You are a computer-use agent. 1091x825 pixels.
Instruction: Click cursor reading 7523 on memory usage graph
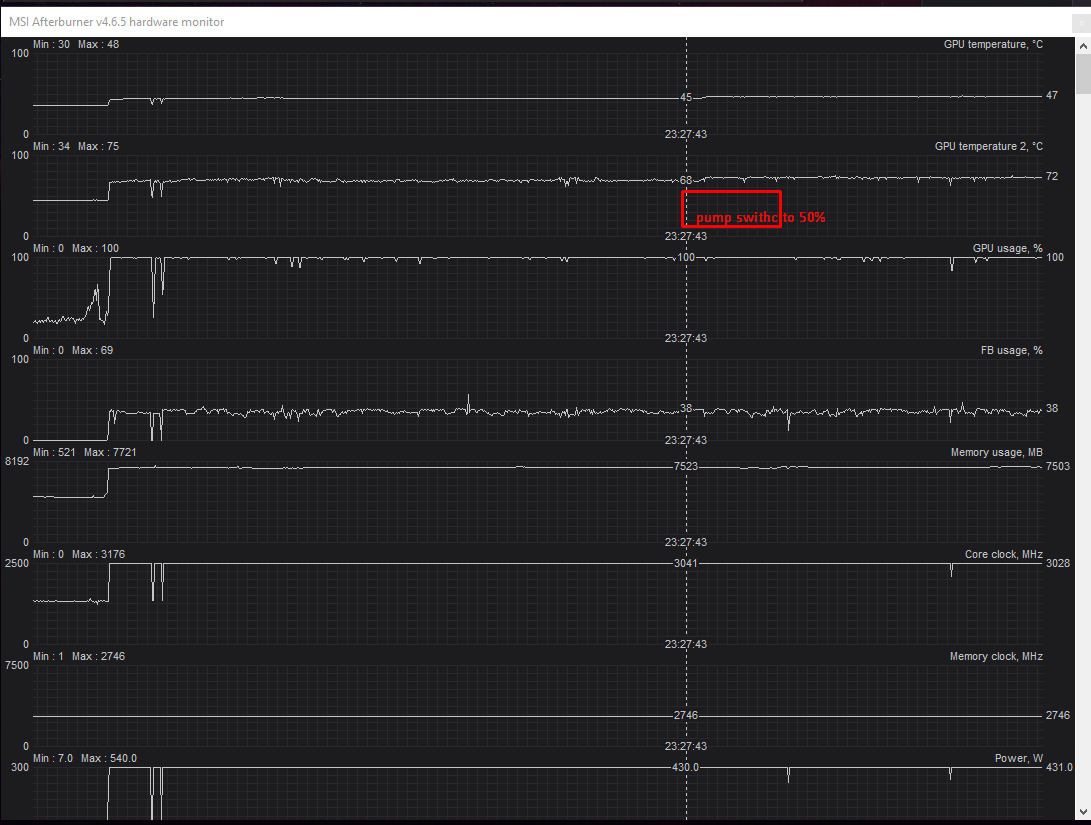[686, 467]
